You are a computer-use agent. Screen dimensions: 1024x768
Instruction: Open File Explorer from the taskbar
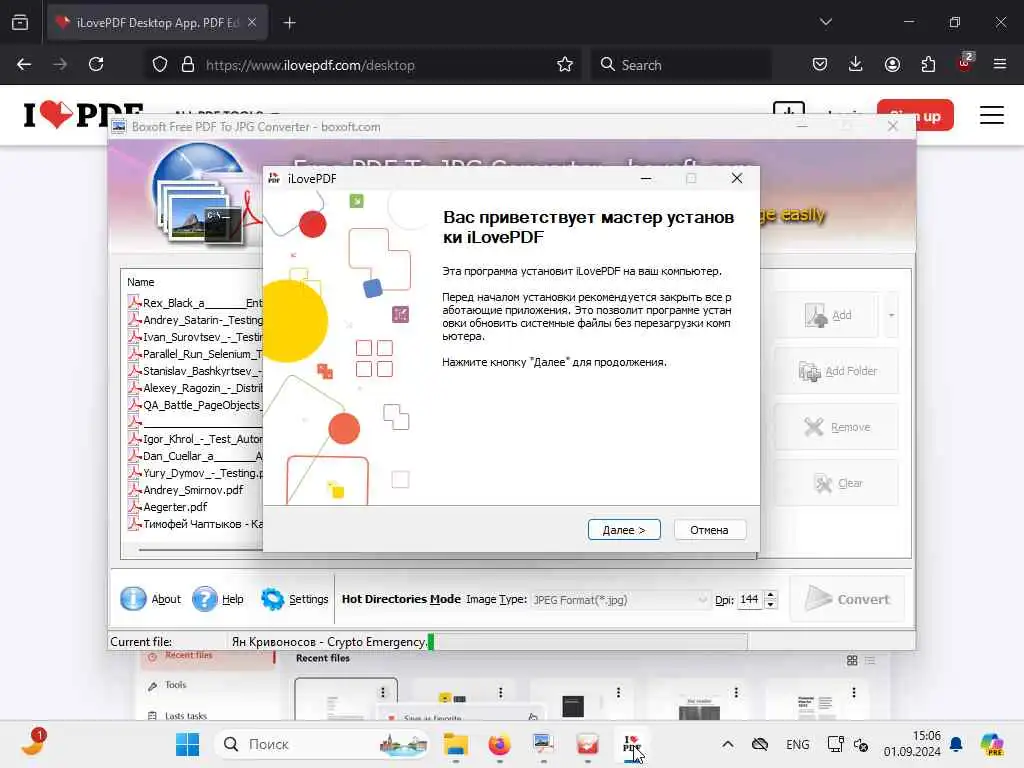456,744
